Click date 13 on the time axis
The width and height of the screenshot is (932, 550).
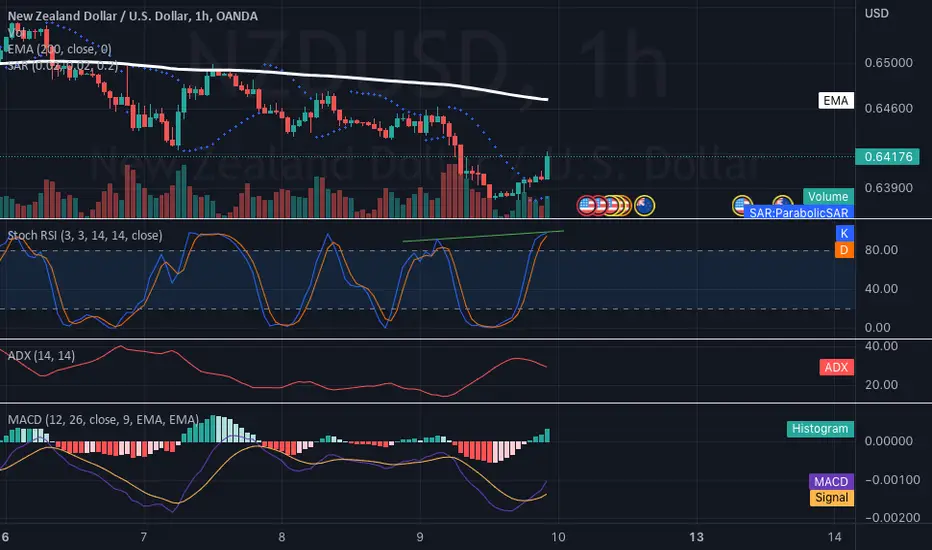696,537
